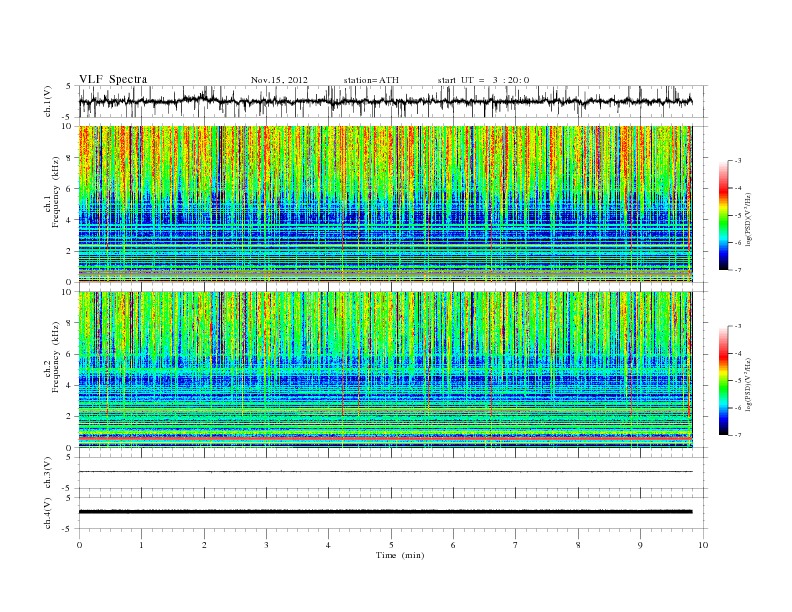Viewport: 792px width, 612px height.
Task: Click the time axis tick label '6'
Action: click(x=453, y=545)
